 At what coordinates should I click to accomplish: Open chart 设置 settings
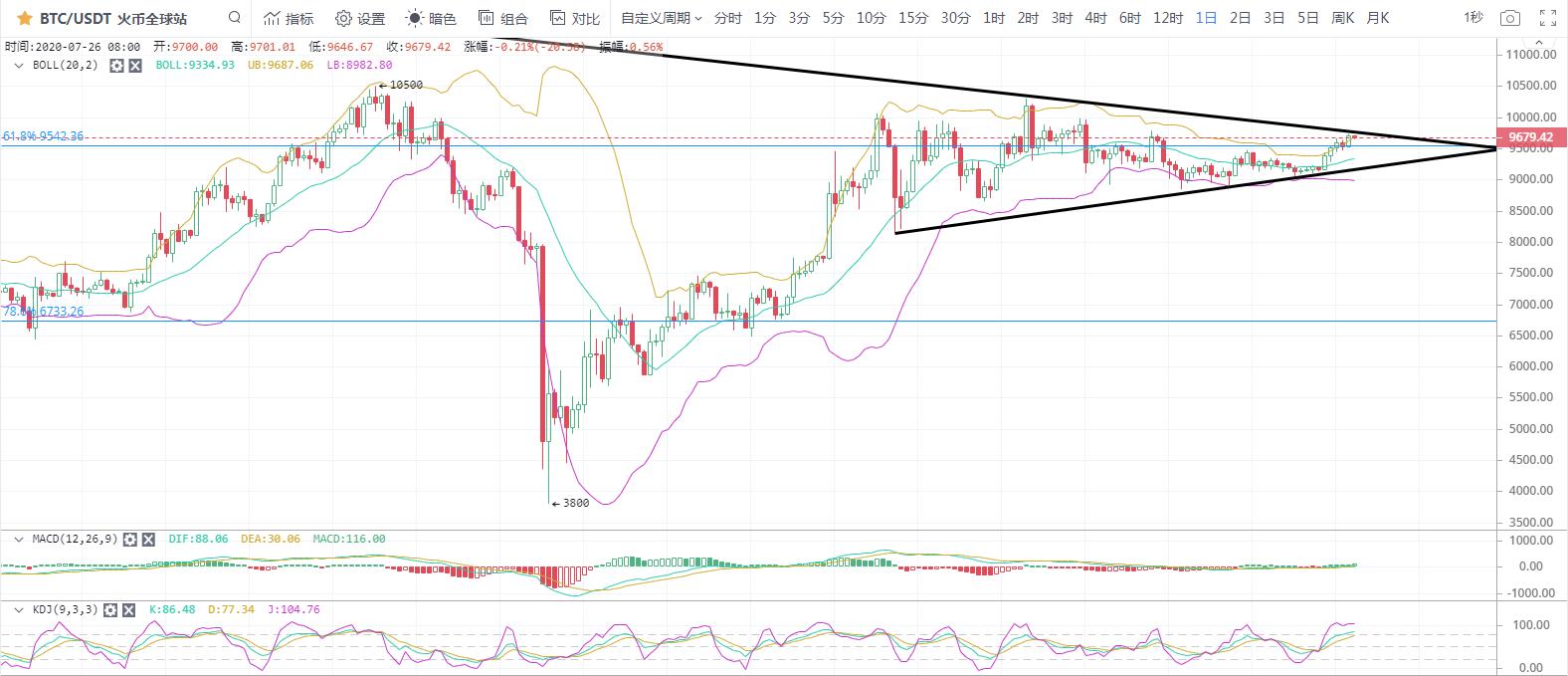pyautogui.click(x=360, y=18)
